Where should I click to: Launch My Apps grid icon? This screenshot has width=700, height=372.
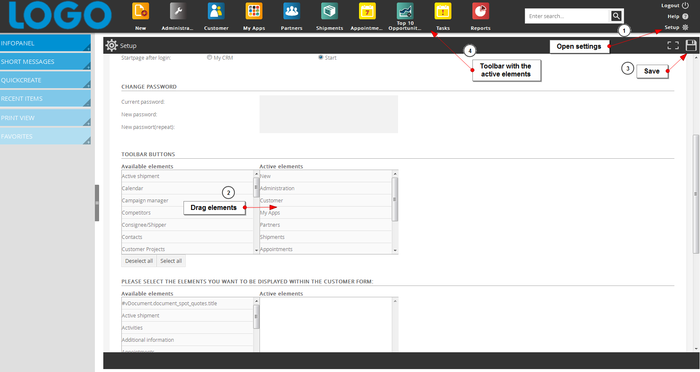(x=254, y=12)
